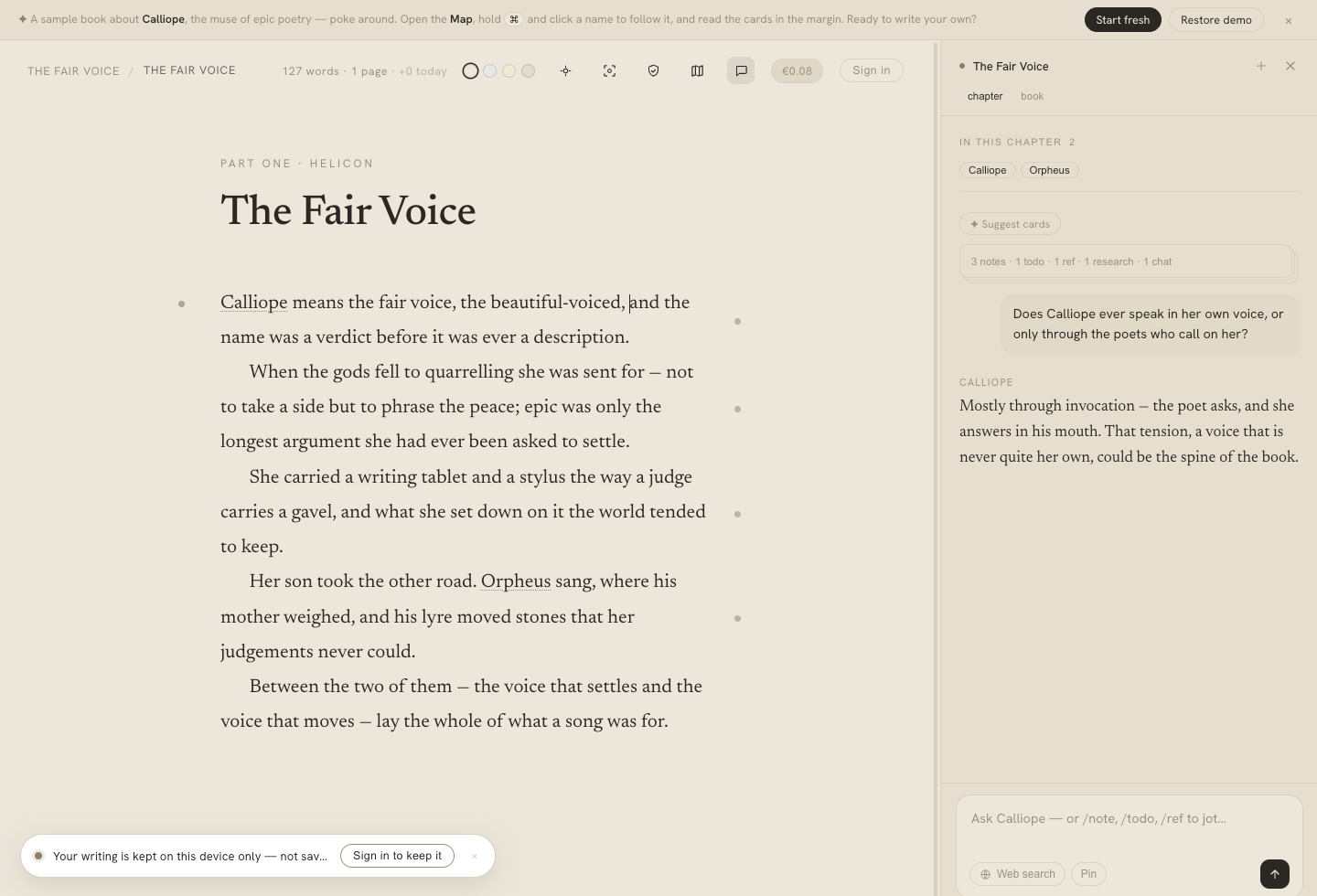
Task: Click first THE FAIR VOICE breadcrumb
Action: pyautogui.click(x=73, y=70)
